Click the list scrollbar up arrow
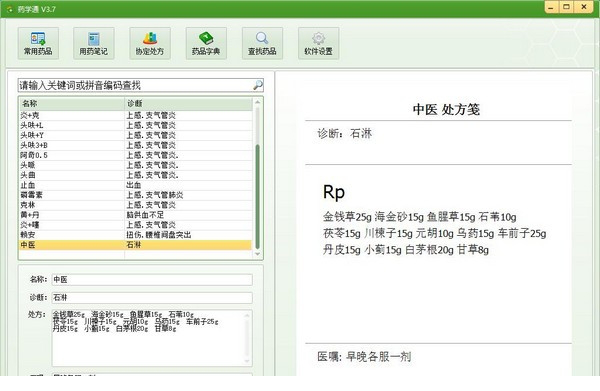 [258, 102]
